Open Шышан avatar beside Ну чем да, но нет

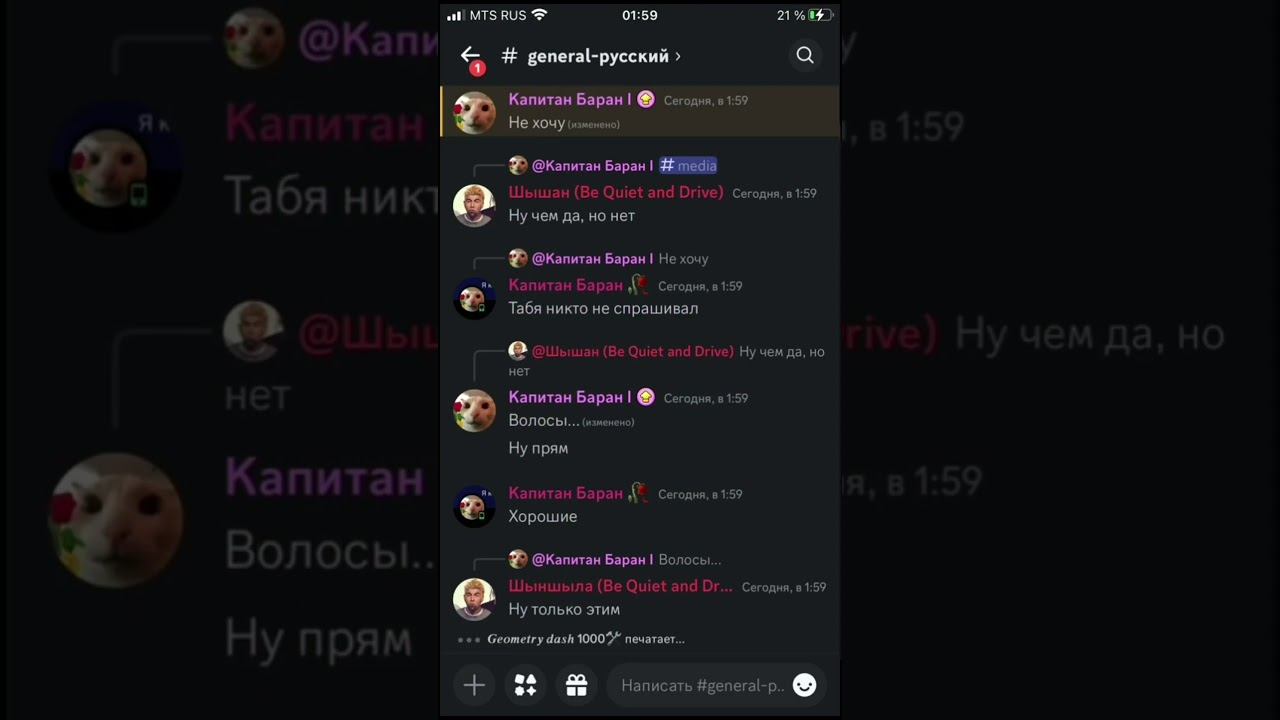tap(474, 206)
